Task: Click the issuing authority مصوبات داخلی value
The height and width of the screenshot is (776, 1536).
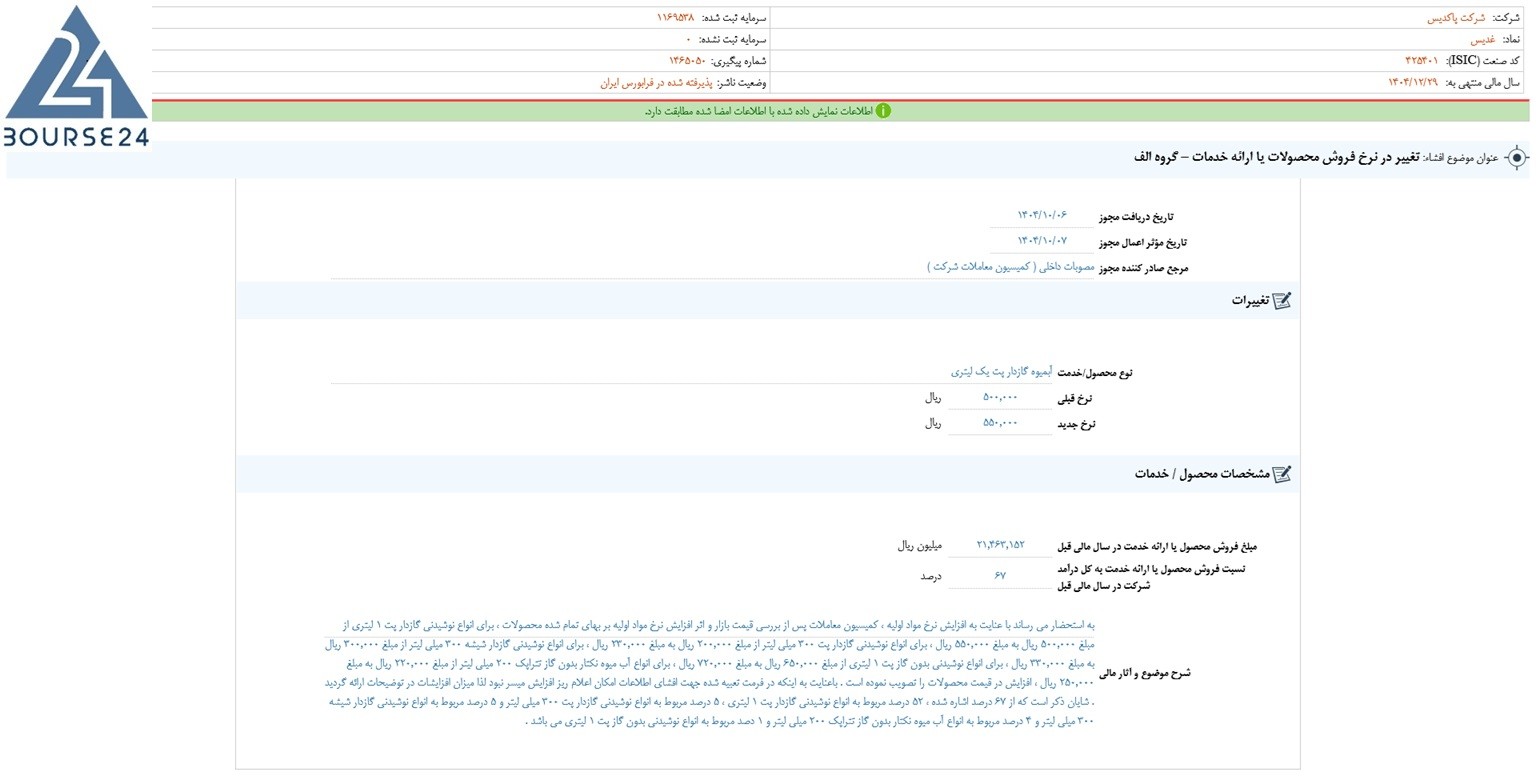Action: pyautogui.click(x=1011, y=267)
